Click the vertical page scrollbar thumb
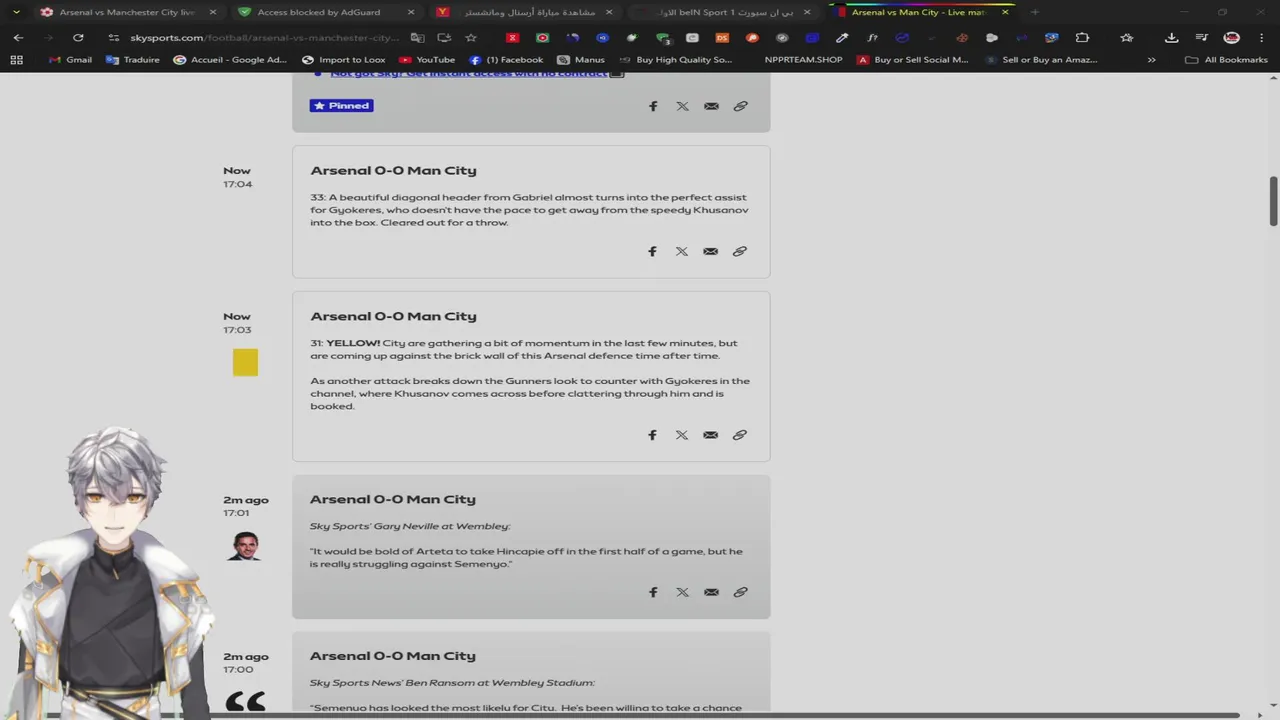 [1273, 201]
